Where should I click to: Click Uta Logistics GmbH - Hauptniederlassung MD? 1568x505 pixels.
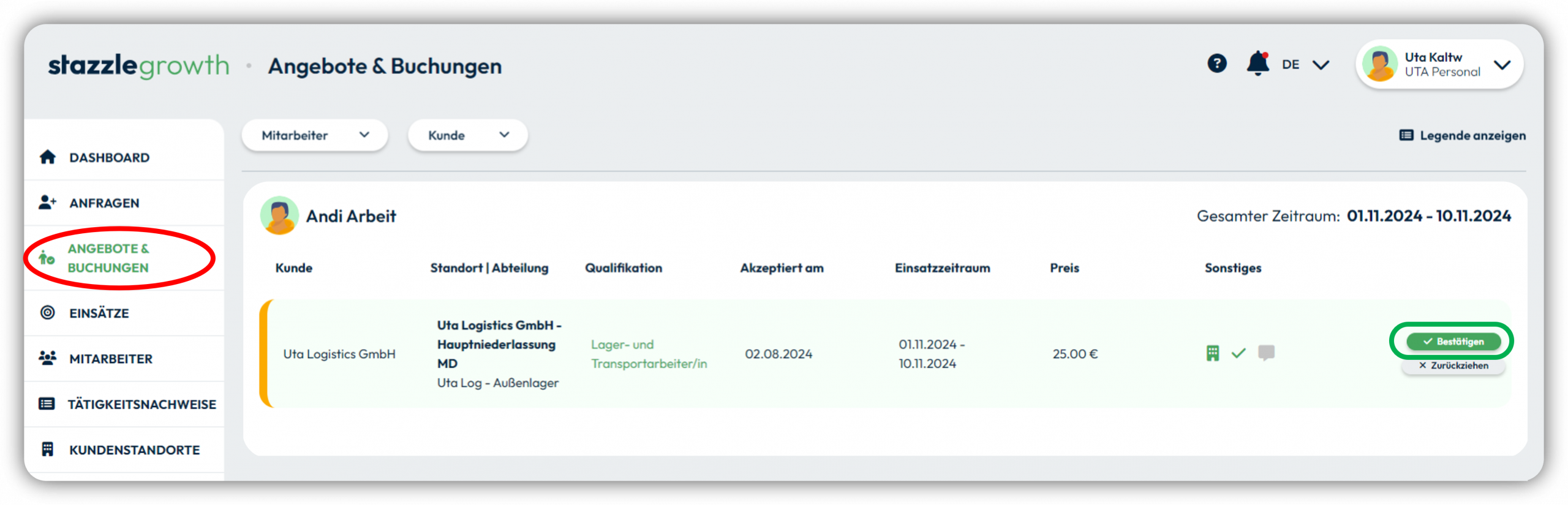pyautogui.click(x=499, y=344)
